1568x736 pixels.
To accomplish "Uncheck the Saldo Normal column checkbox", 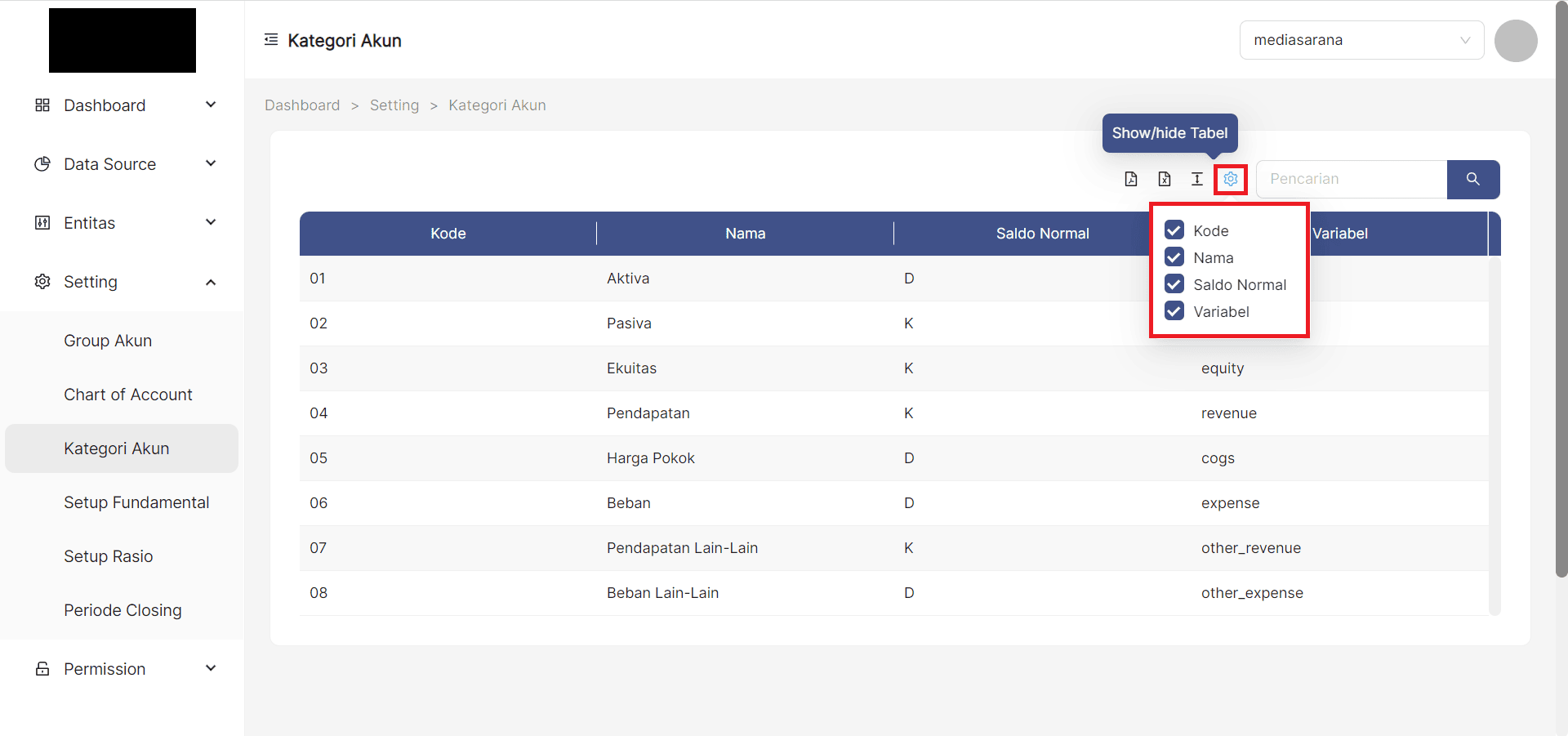I will 1174,284.
